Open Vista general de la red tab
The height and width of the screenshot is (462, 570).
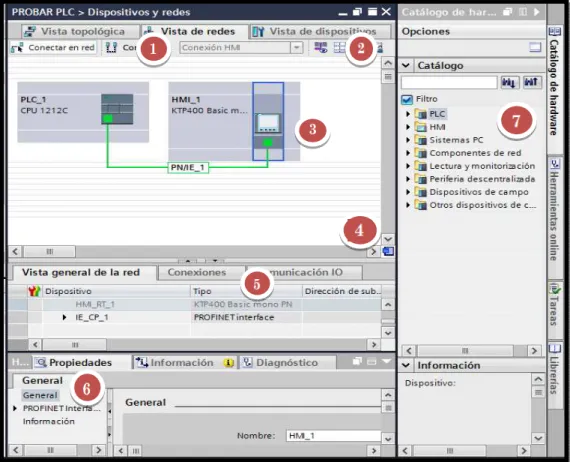pos(81,273)
